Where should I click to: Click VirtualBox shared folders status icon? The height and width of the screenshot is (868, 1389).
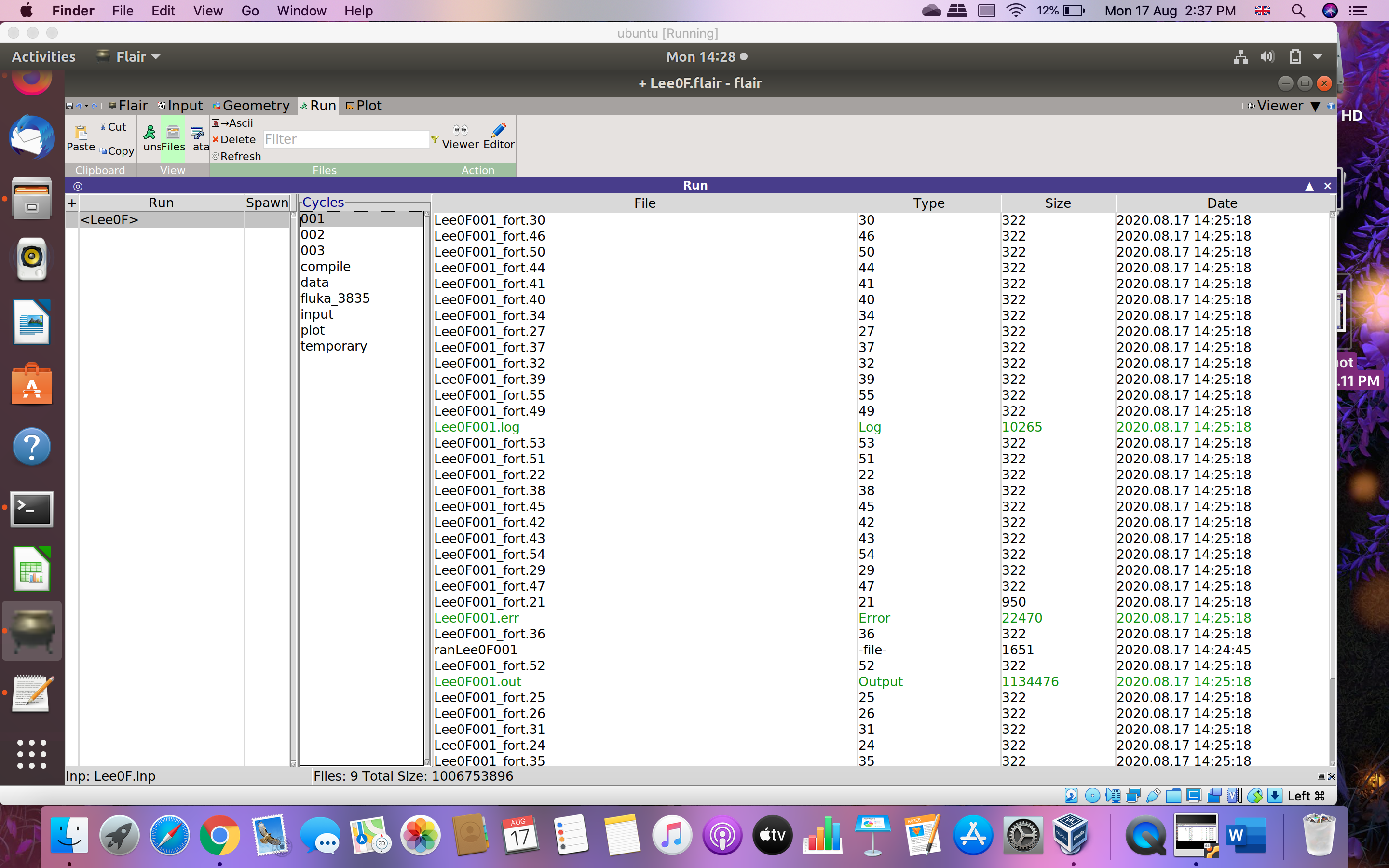pos(1174,796)
